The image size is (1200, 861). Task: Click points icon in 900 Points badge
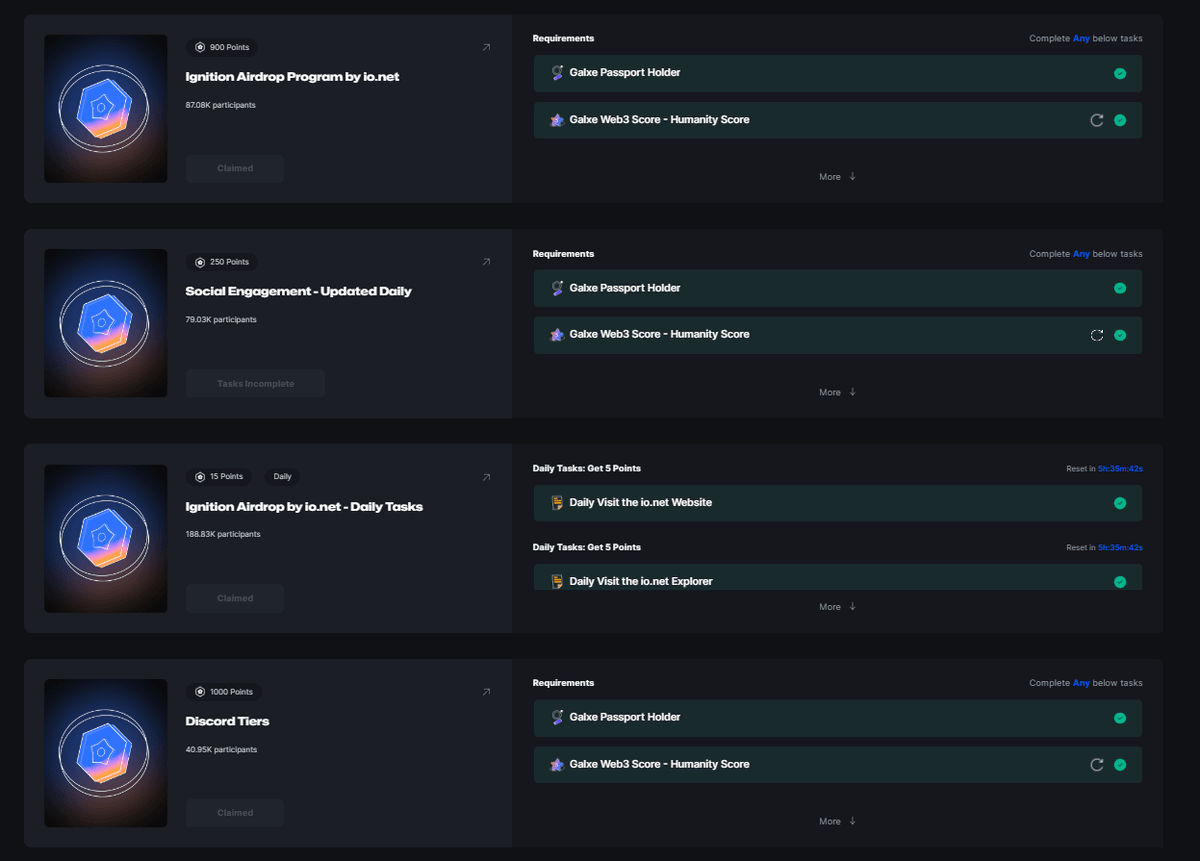coord(200,47)
